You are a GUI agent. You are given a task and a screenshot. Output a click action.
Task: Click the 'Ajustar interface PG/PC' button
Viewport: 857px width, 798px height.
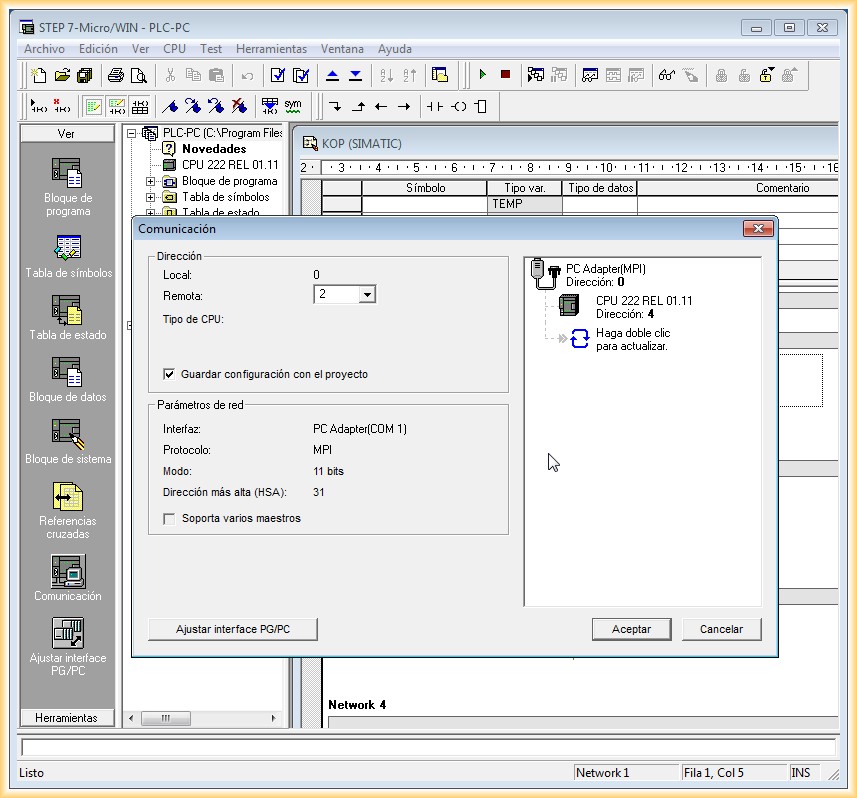[232, 629]
